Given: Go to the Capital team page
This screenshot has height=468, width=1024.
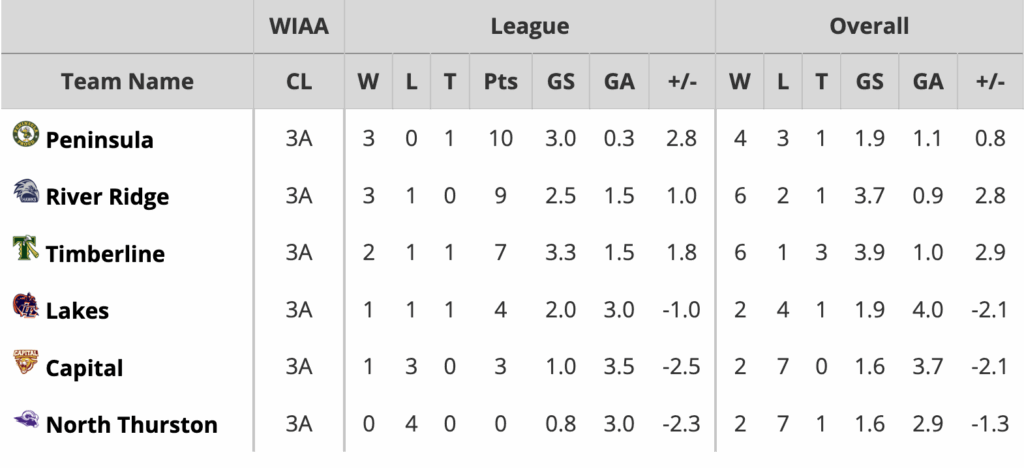Looking at the screenshot, I should 84,368.
